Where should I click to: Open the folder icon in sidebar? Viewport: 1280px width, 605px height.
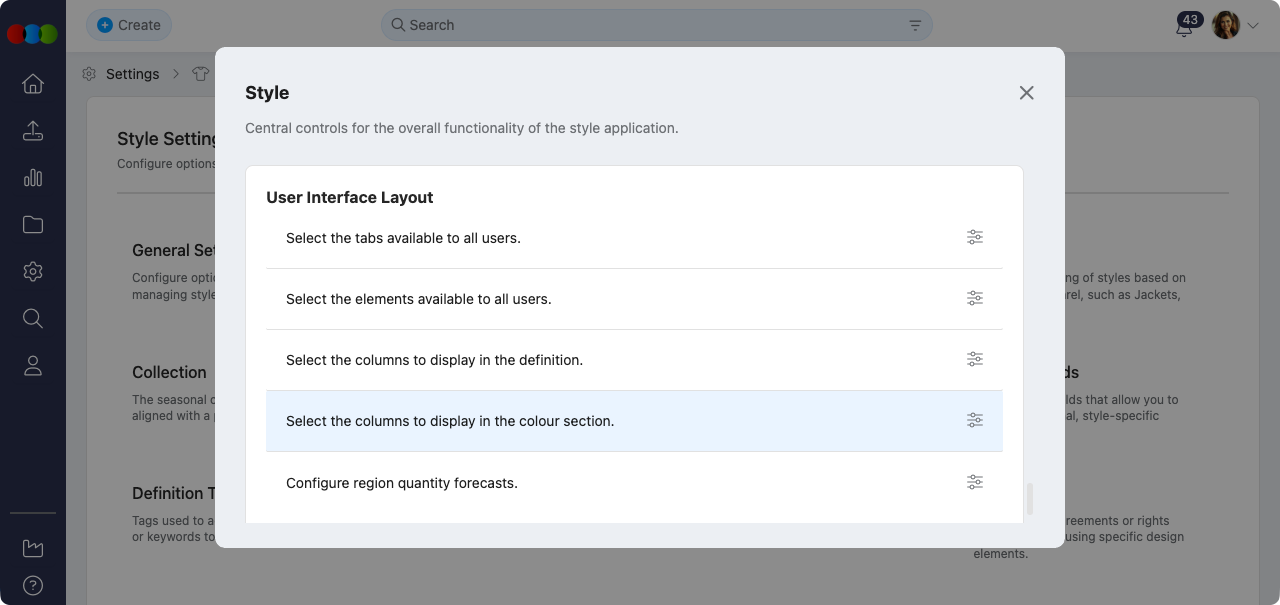33,225
